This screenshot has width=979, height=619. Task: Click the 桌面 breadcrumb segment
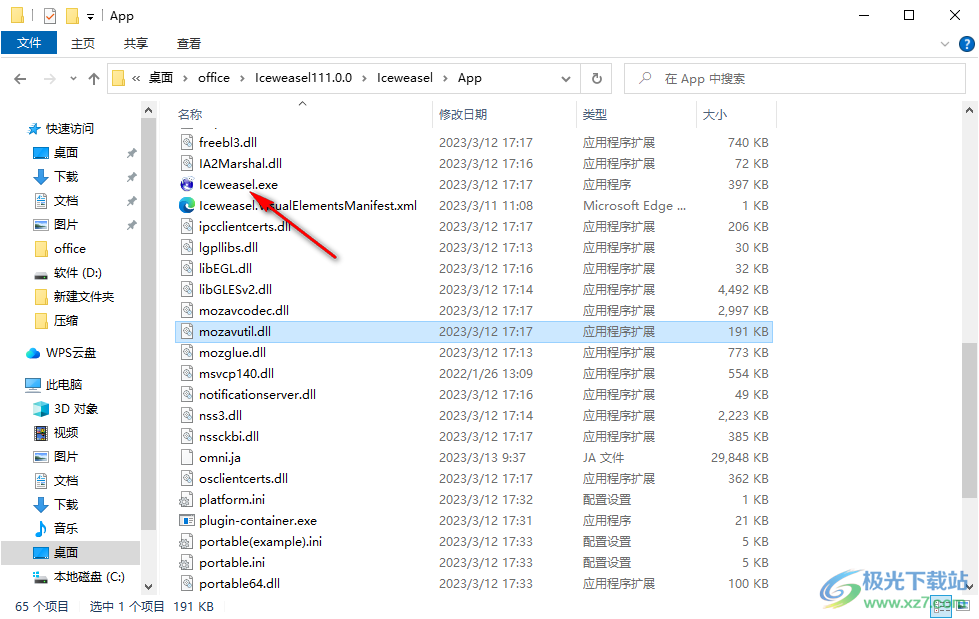coord(160,78)
